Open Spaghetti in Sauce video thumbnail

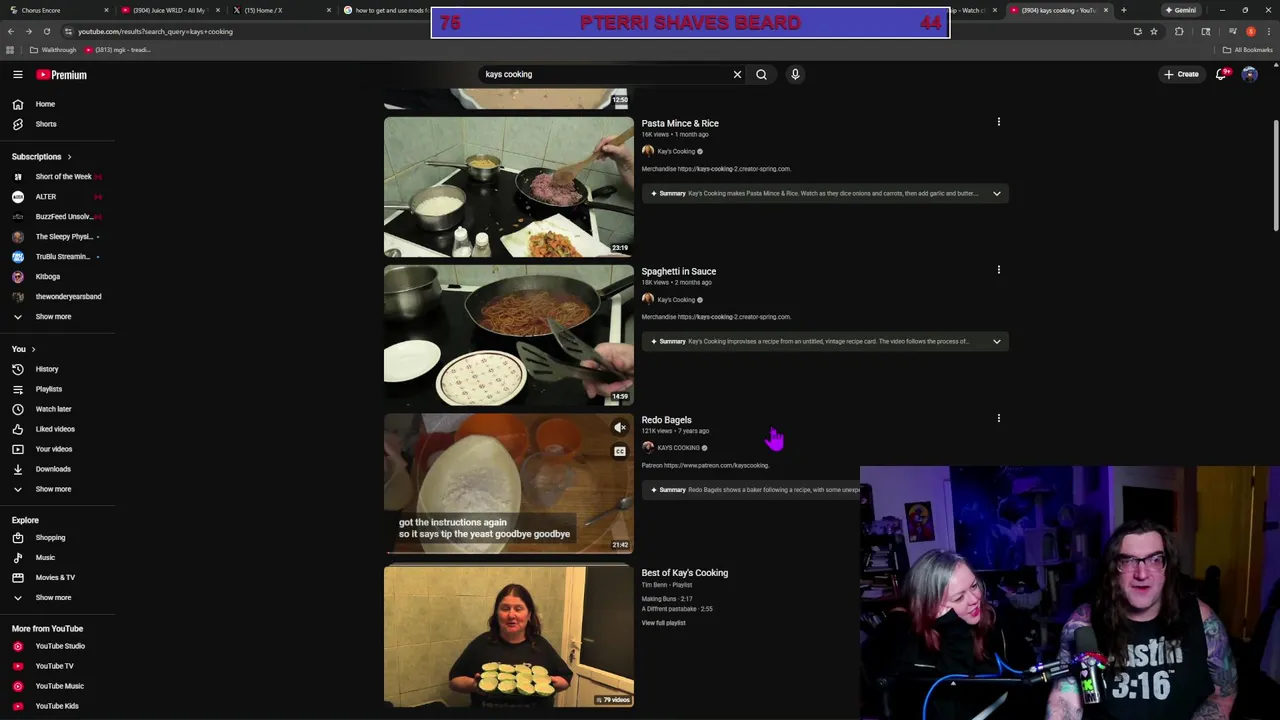(508, 335)
